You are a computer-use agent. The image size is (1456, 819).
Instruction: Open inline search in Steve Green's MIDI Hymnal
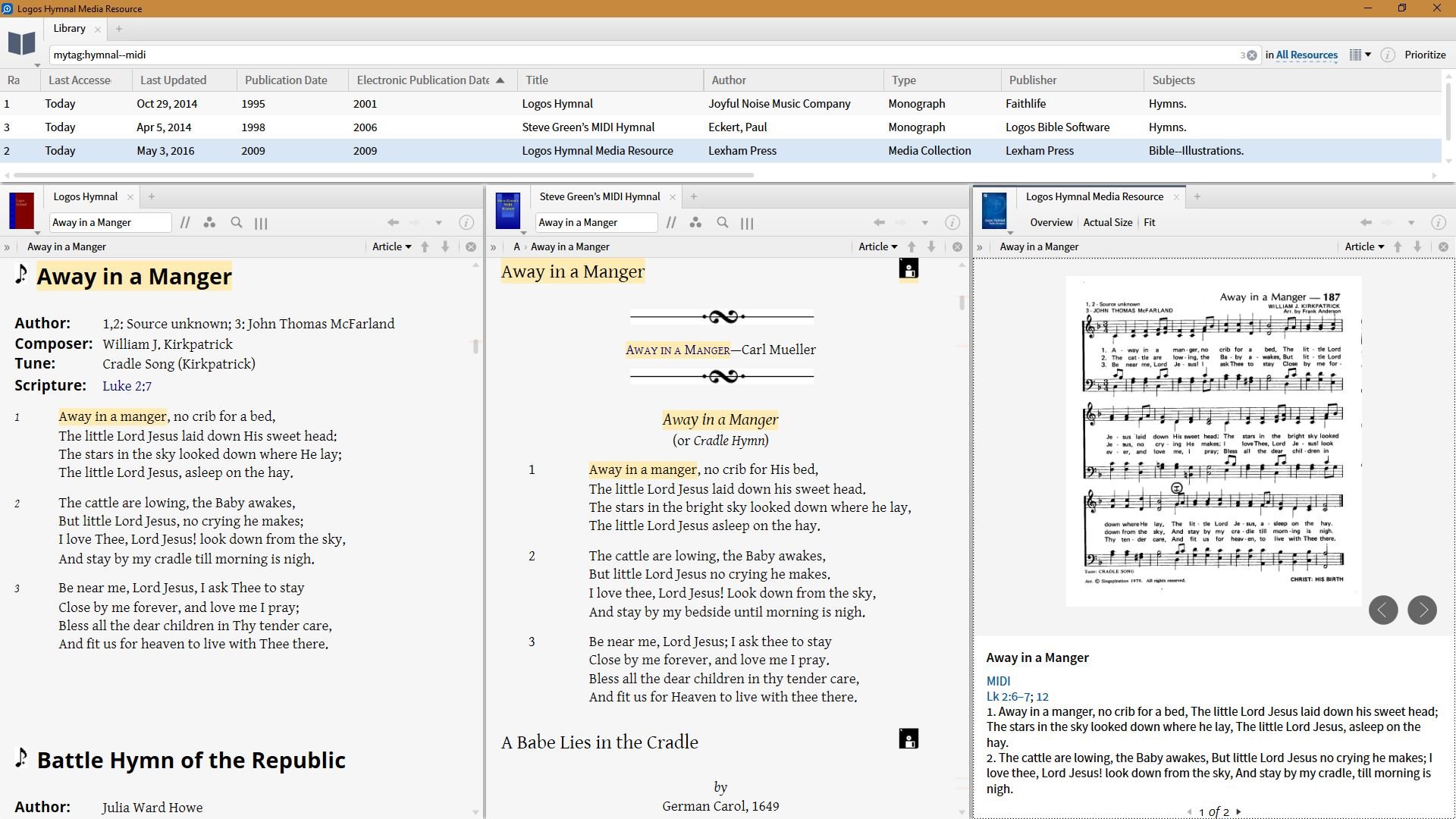(723, 223)
